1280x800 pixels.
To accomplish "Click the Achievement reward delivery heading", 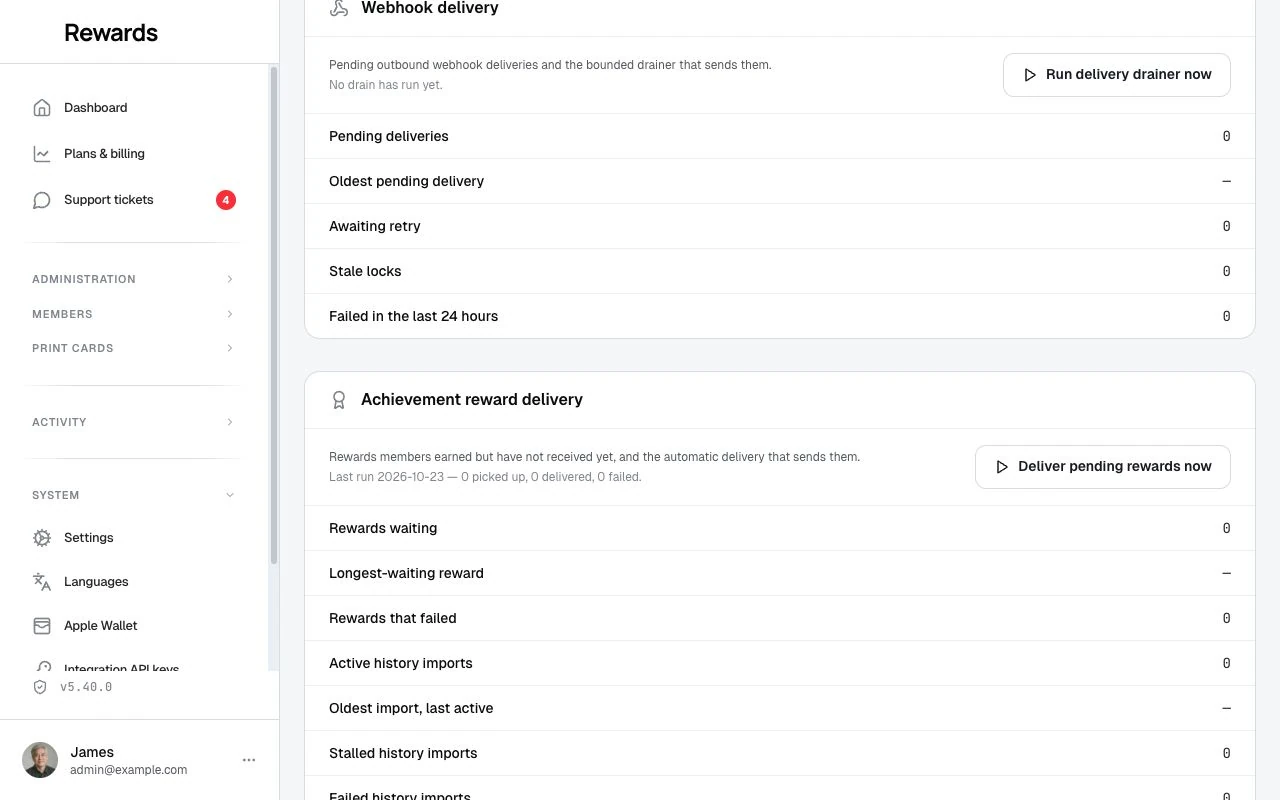I will pyautogui.click(x=472, y=400).
